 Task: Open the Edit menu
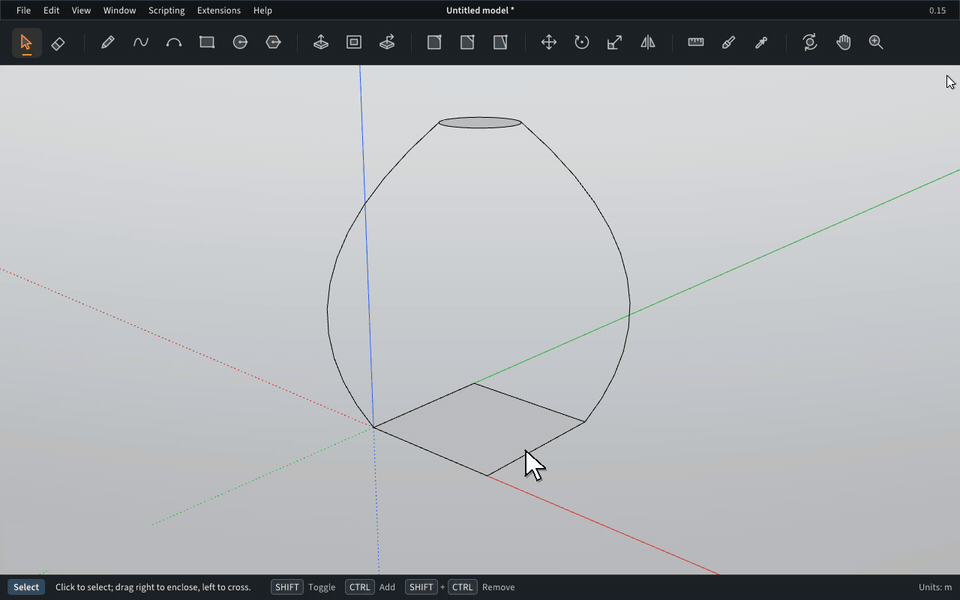pyautogui.click(x=51, y=10)
